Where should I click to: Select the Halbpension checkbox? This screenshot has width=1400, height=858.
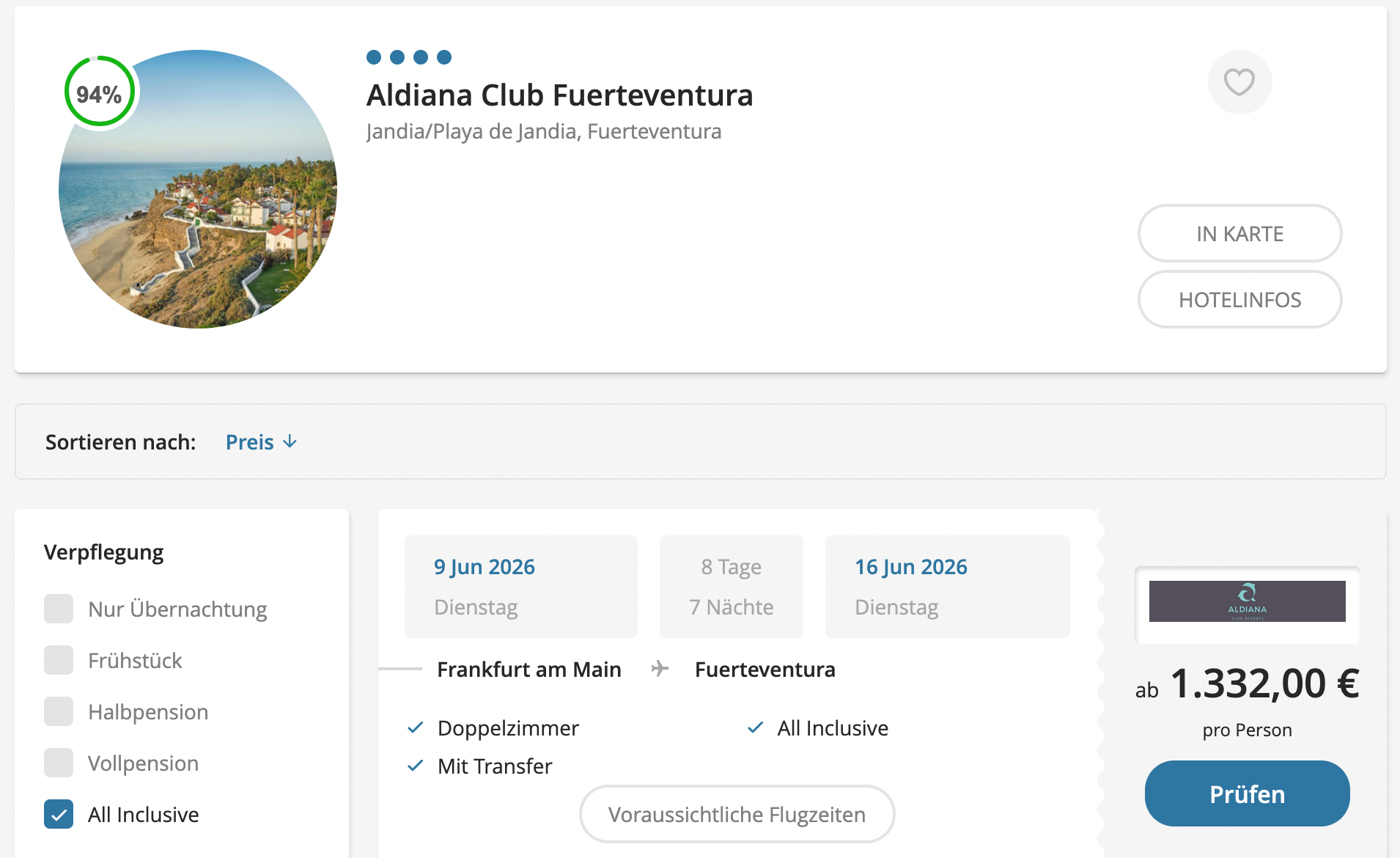point(59,711)
